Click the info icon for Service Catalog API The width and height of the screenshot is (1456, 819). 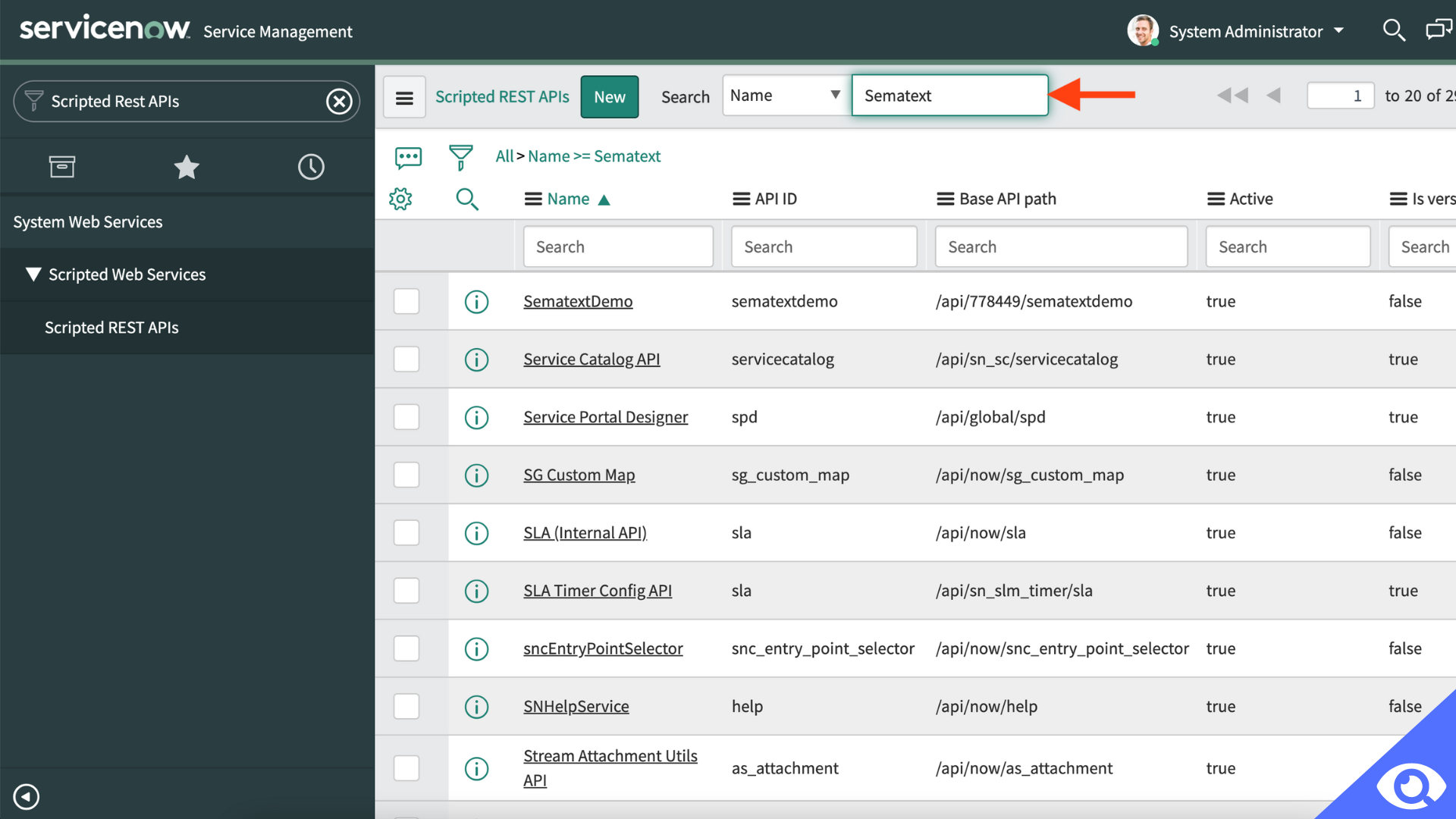(477, 358)
